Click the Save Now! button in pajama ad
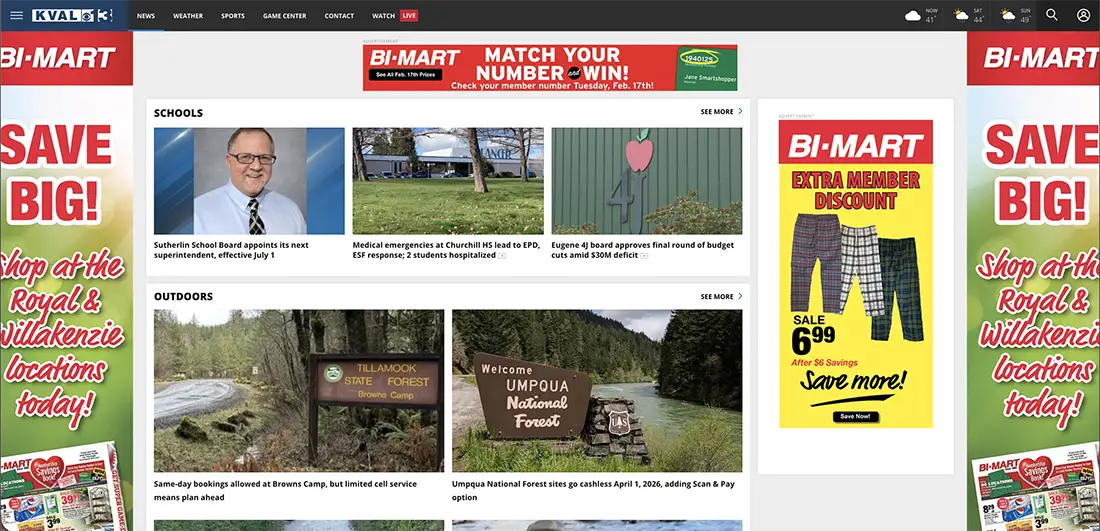 pos(855,417)
